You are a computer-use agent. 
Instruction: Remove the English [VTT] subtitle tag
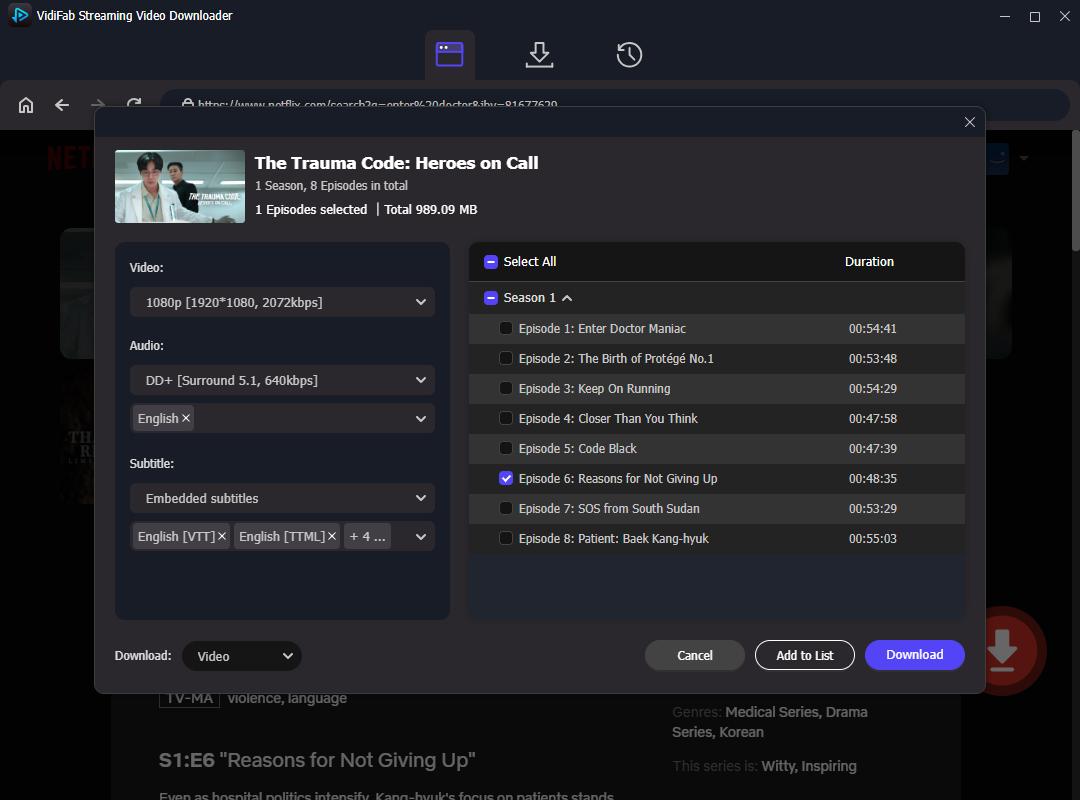pos(222,536)
